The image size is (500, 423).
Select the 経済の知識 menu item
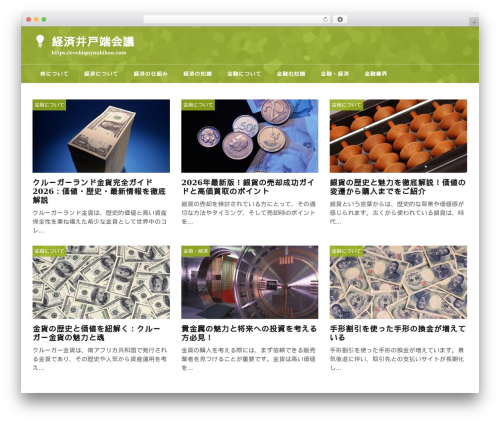click(197, 74)
